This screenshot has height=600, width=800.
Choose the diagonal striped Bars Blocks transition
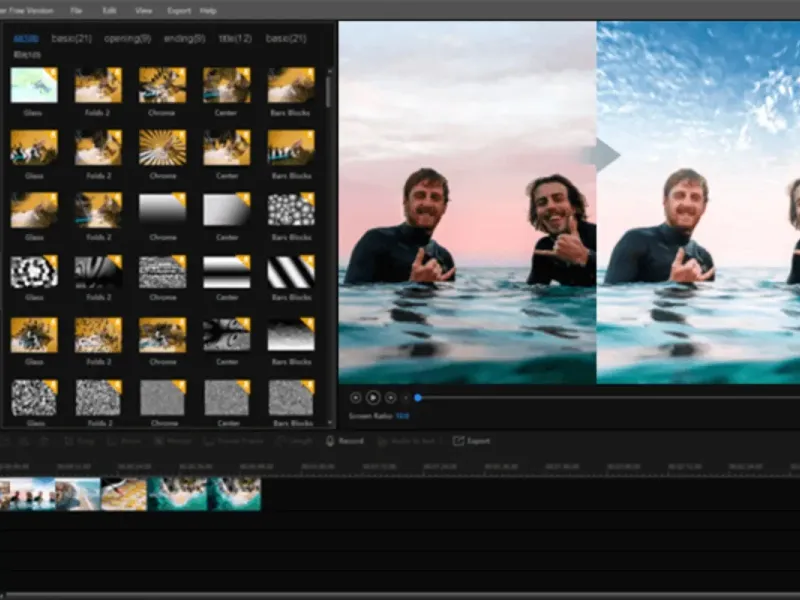pos(291,271)
